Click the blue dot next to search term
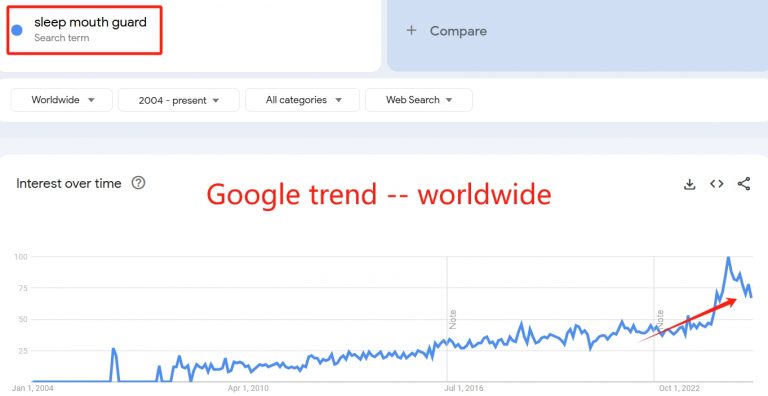768x396 pixels. (17, 30)
